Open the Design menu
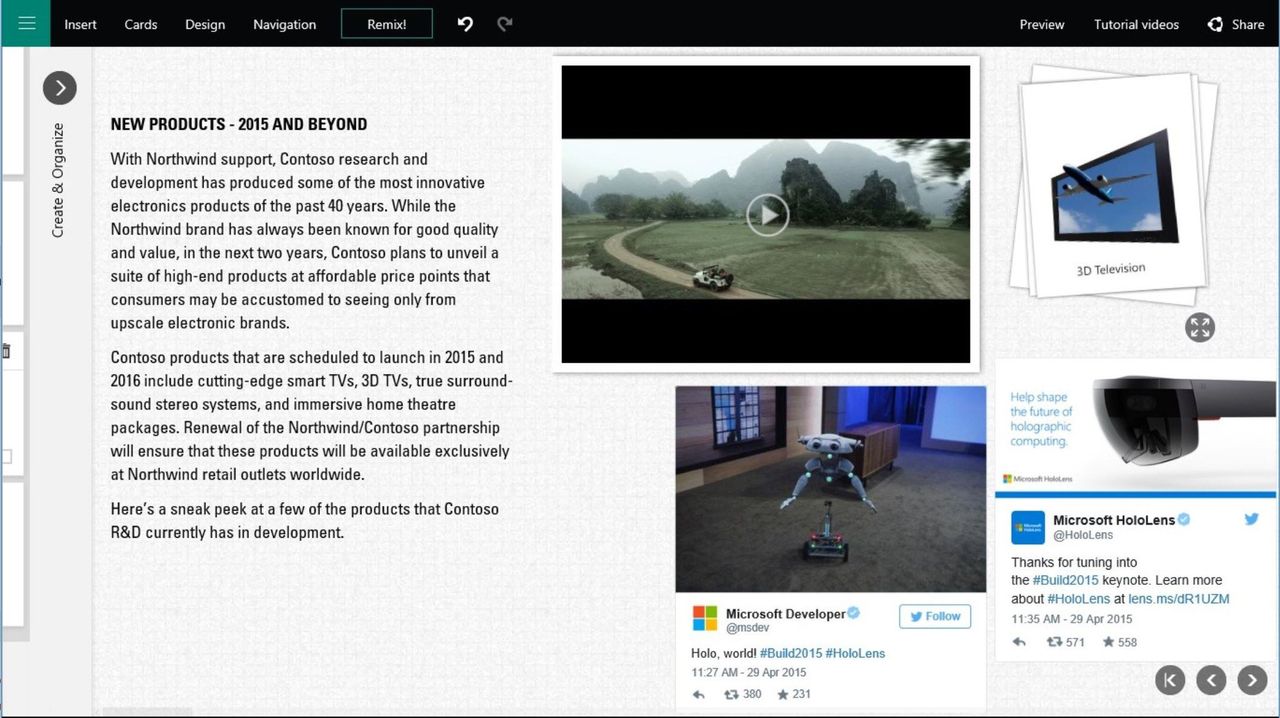This screenshot has width=1280, height=718. 205,24
